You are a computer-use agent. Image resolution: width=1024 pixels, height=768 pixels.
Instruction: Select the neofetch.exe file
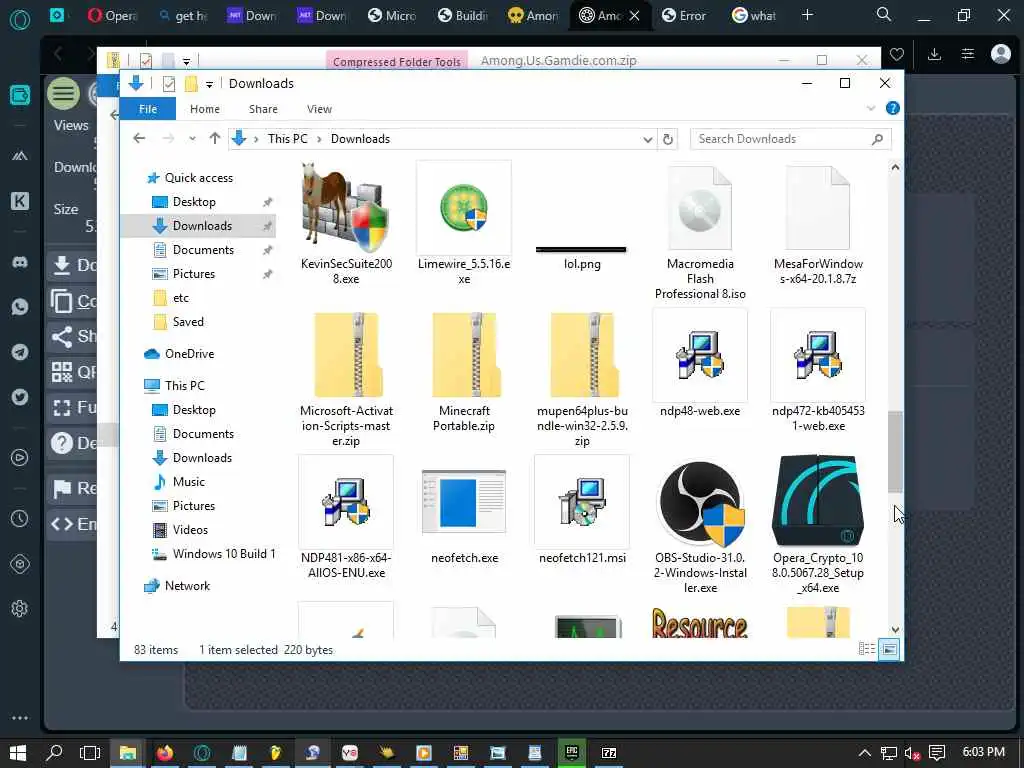point(464,502)
